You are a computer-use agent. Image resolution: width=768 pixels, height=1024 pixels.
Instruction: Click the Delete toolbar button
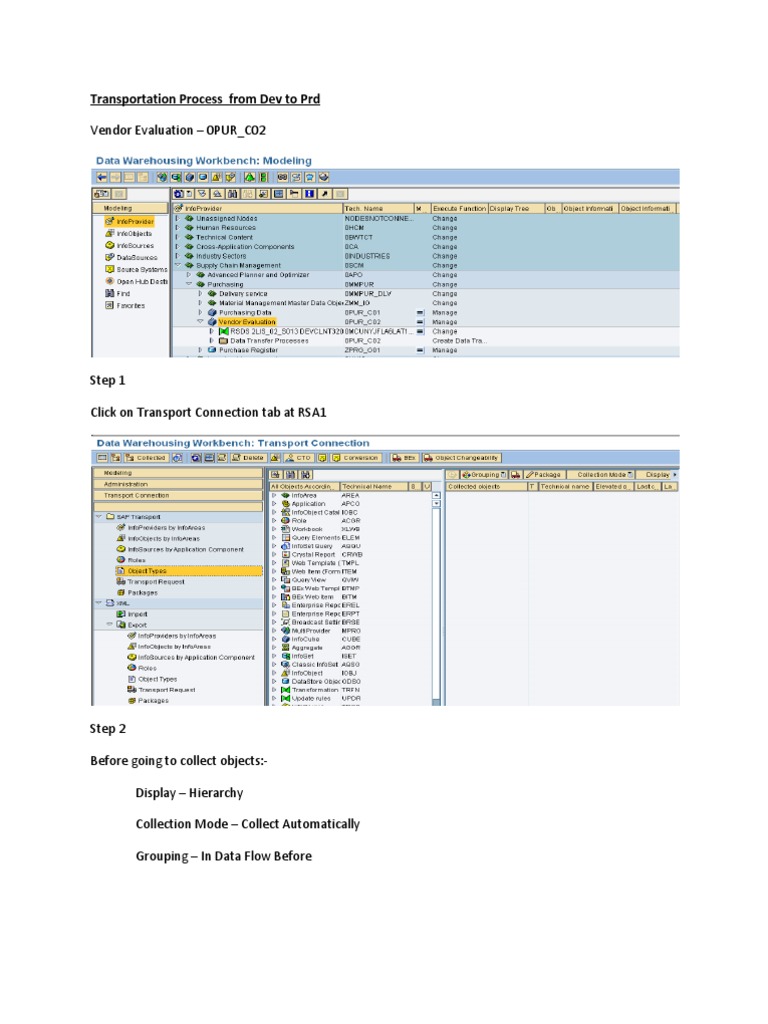[248, 458]
